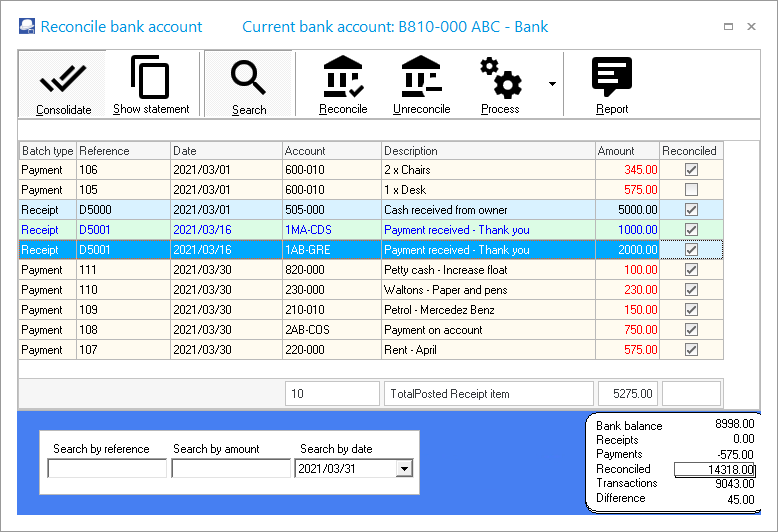
Task: Click the Description column header
Action: click(x=488, y=151)
